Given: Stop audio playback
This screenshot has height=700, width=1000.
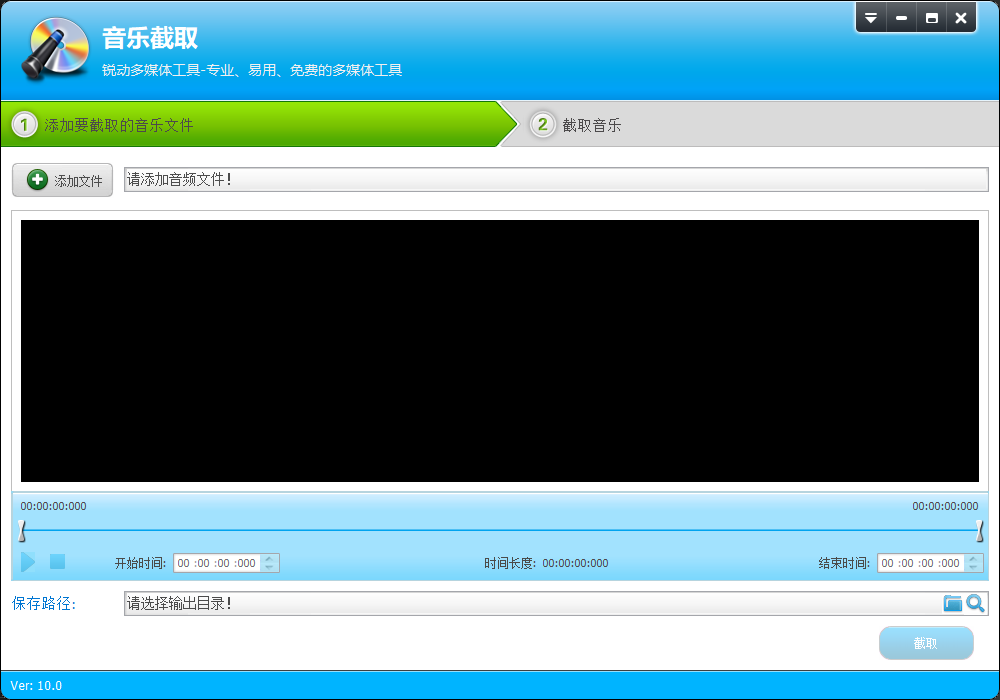Looking at the screenshot, I should (57, 562).
